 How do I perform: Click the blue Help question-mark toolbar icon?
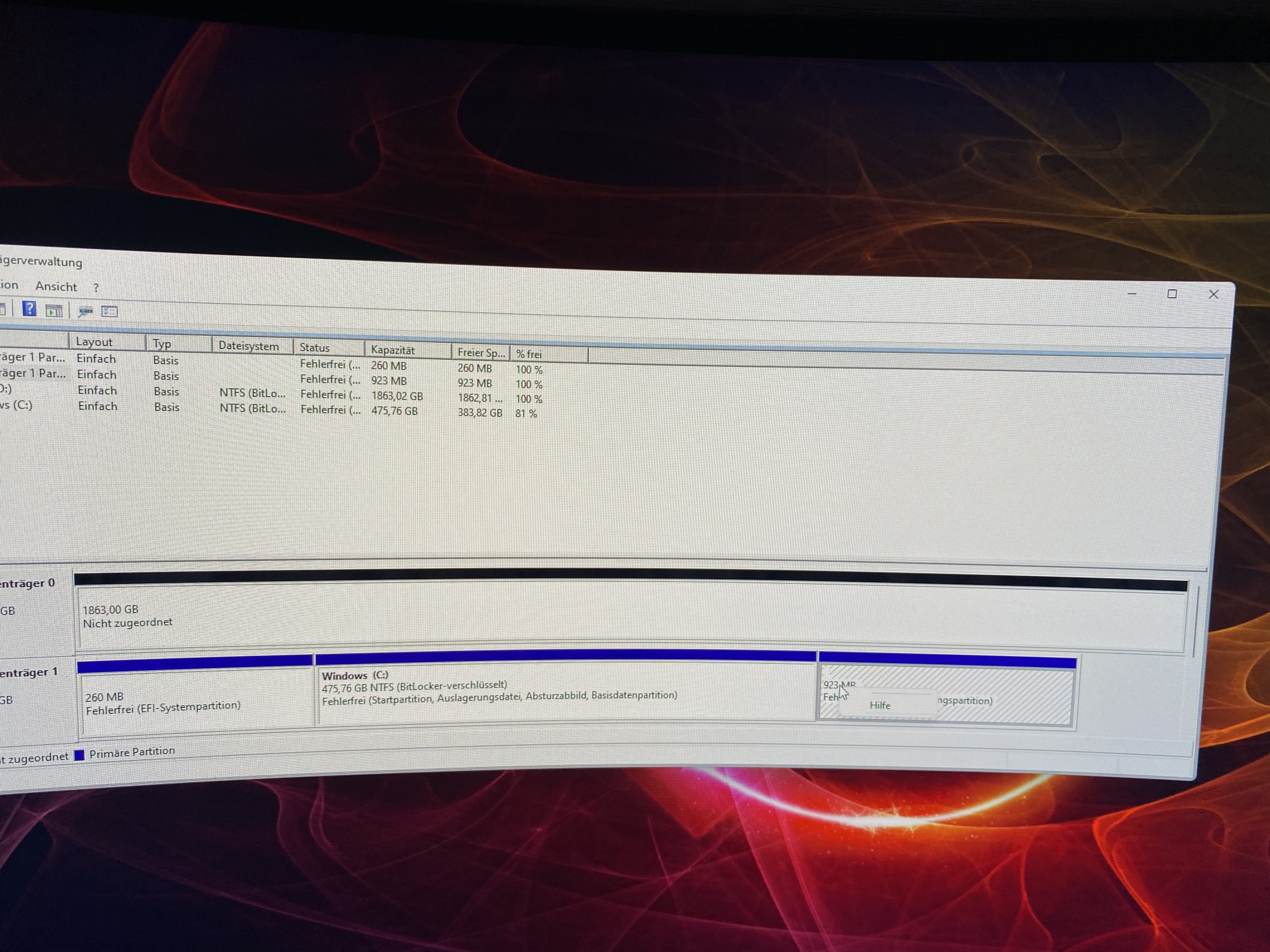point(29,309)
